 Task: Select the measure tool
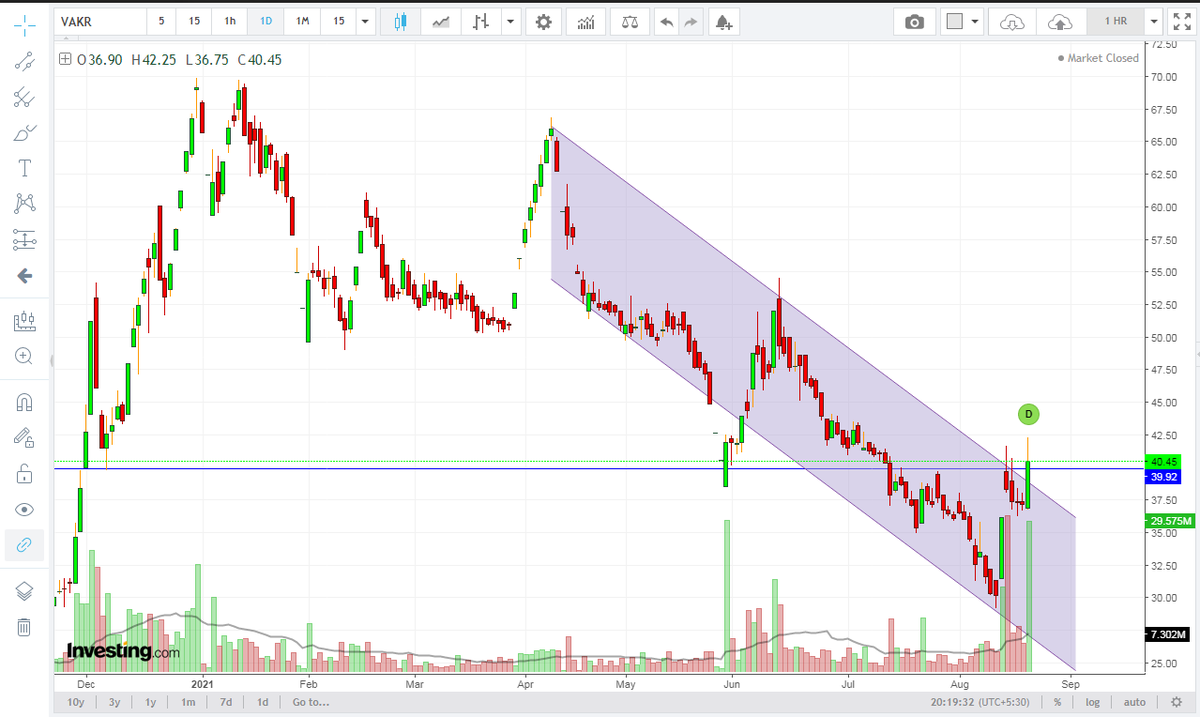click(25, 322)
